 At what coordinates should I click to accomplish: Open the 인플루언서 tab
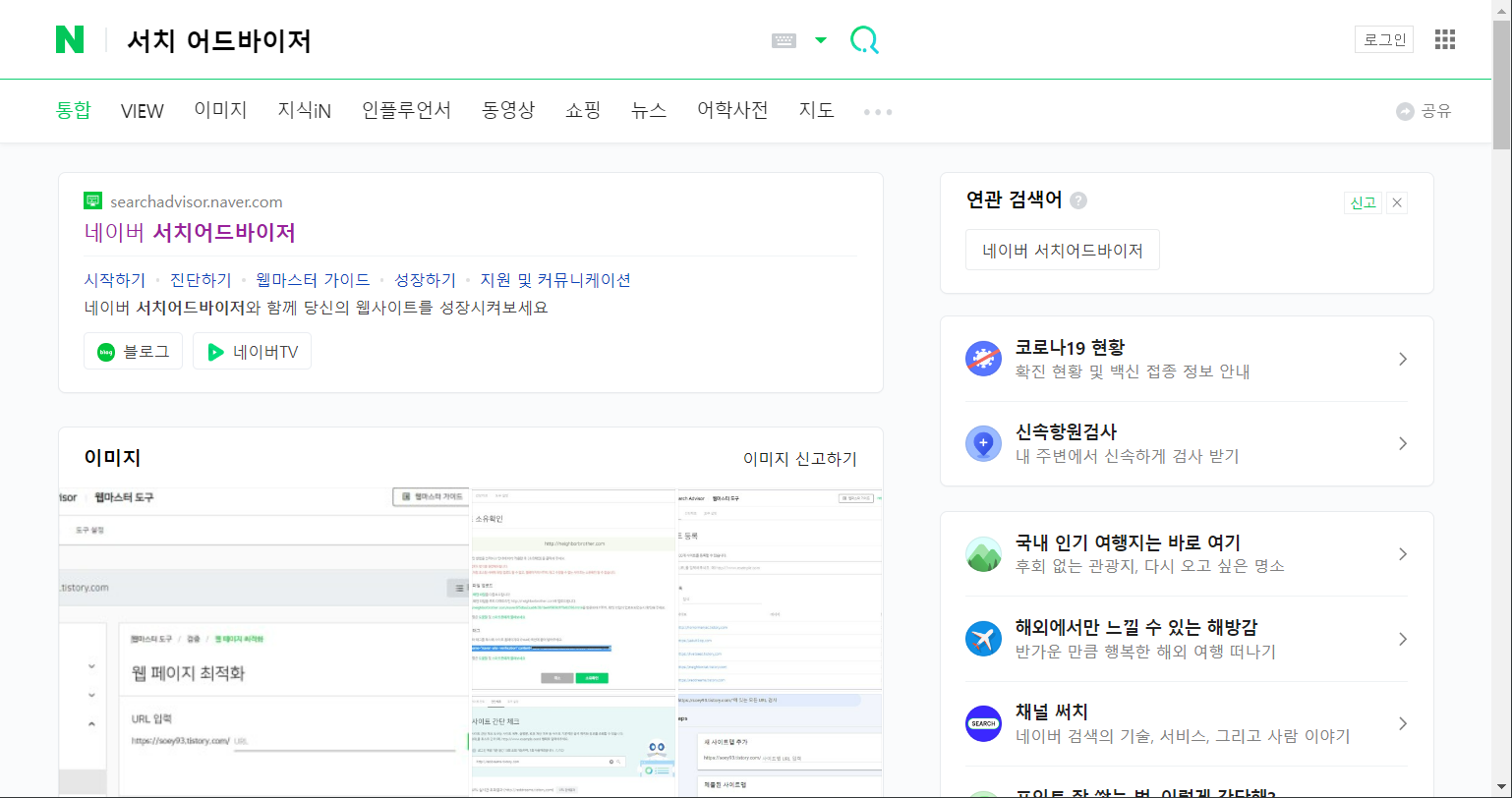406,110
